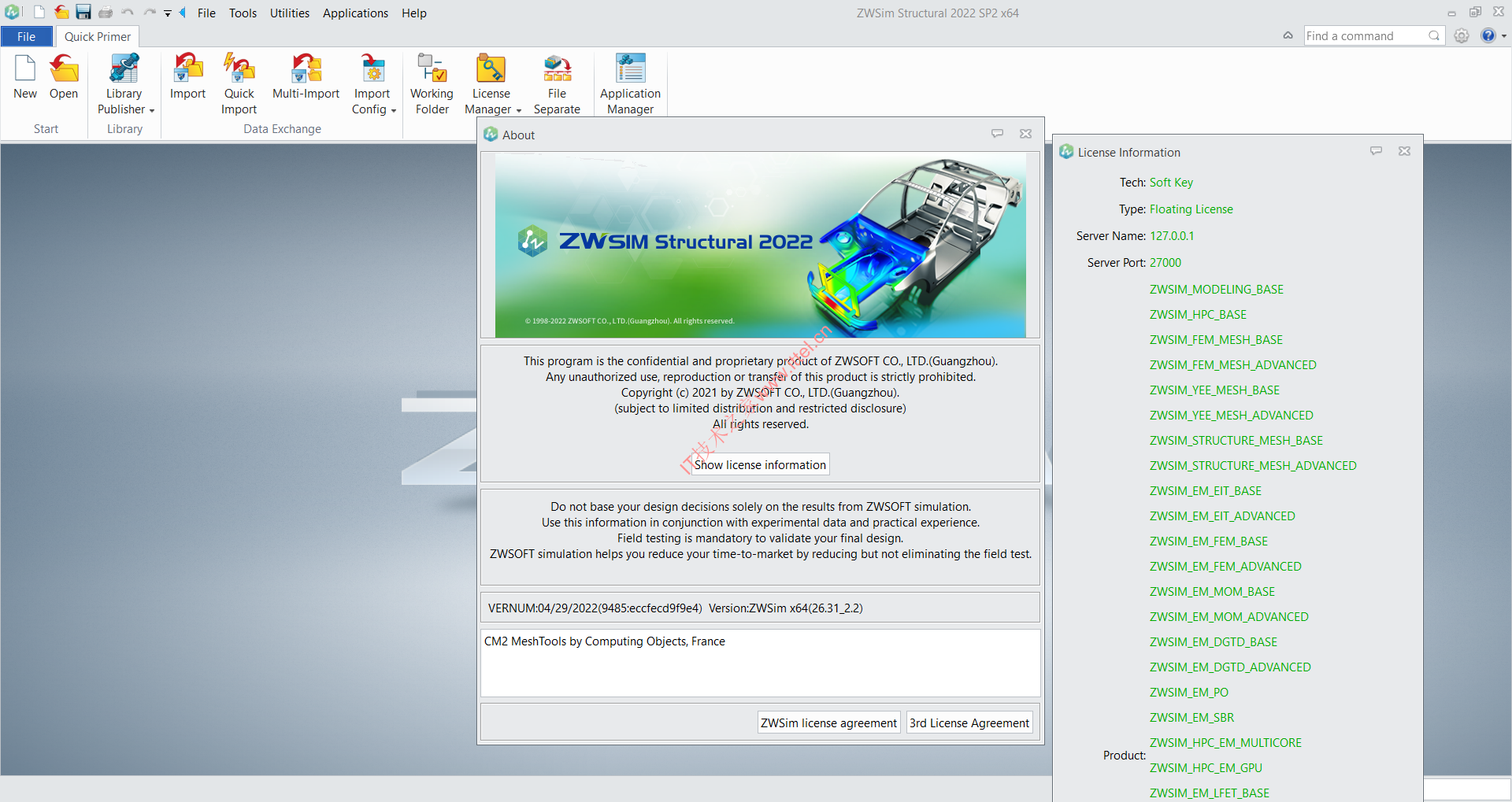The width and height of the screenshot is (1512, 802).
Task: Click the Floating License type value
Action: (1191, 209)
